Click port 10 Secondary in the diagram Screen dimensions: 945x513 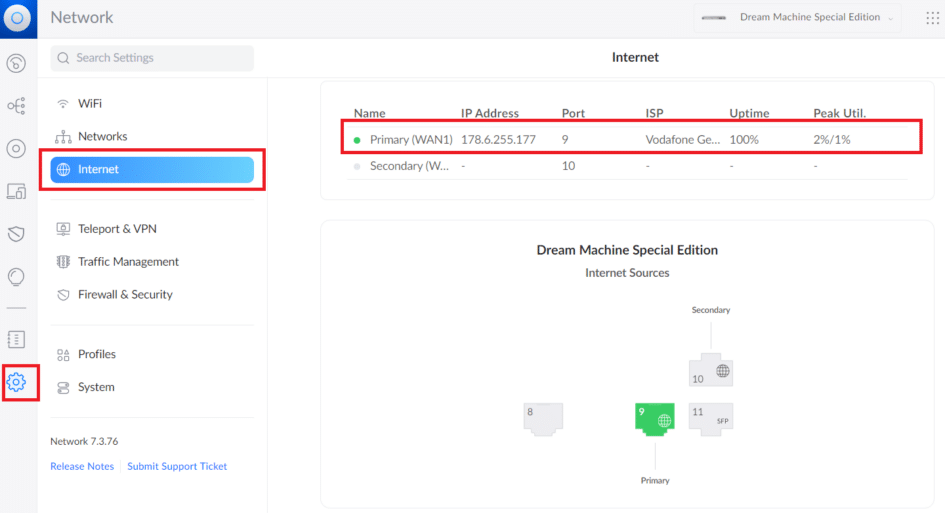711,372
